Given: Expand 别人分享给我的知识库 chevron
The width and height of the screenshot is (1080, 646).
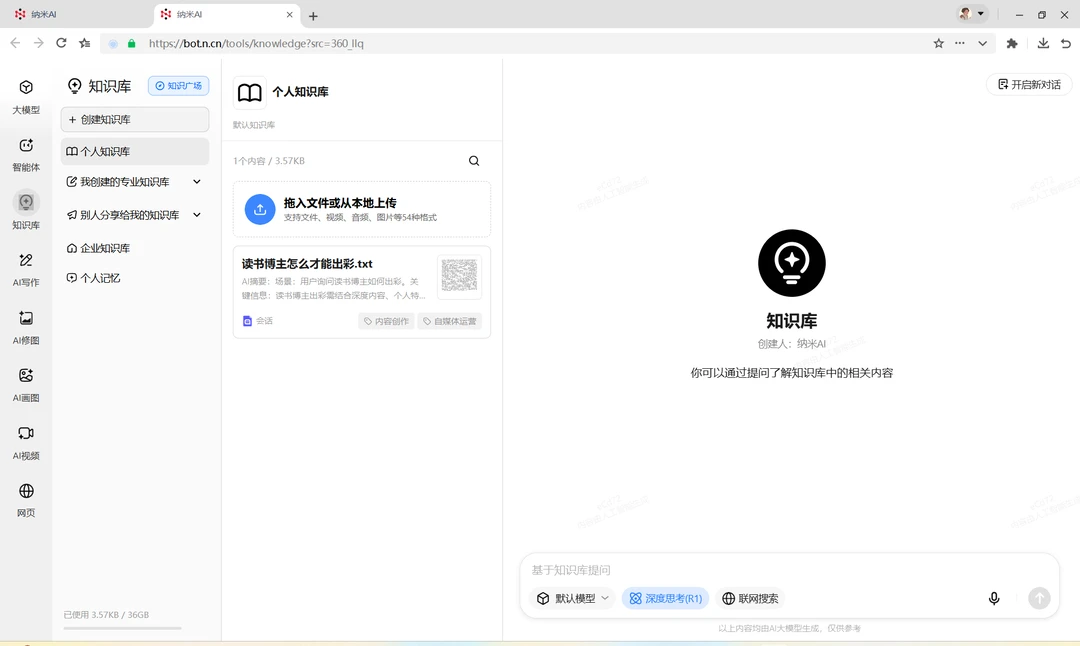Looking at the screenshot, I should (x=197, y=215).
